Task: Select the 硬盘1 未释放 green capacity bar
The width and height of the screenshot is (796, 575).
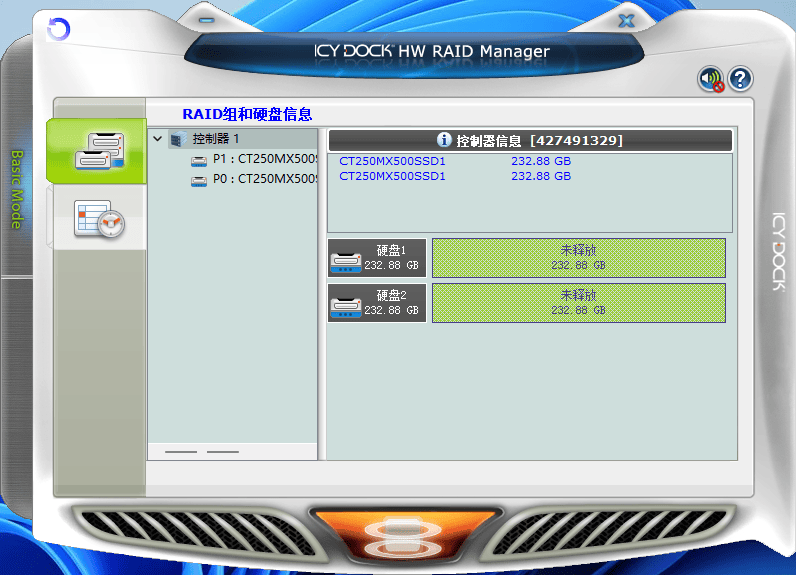Action: point(578,258)
